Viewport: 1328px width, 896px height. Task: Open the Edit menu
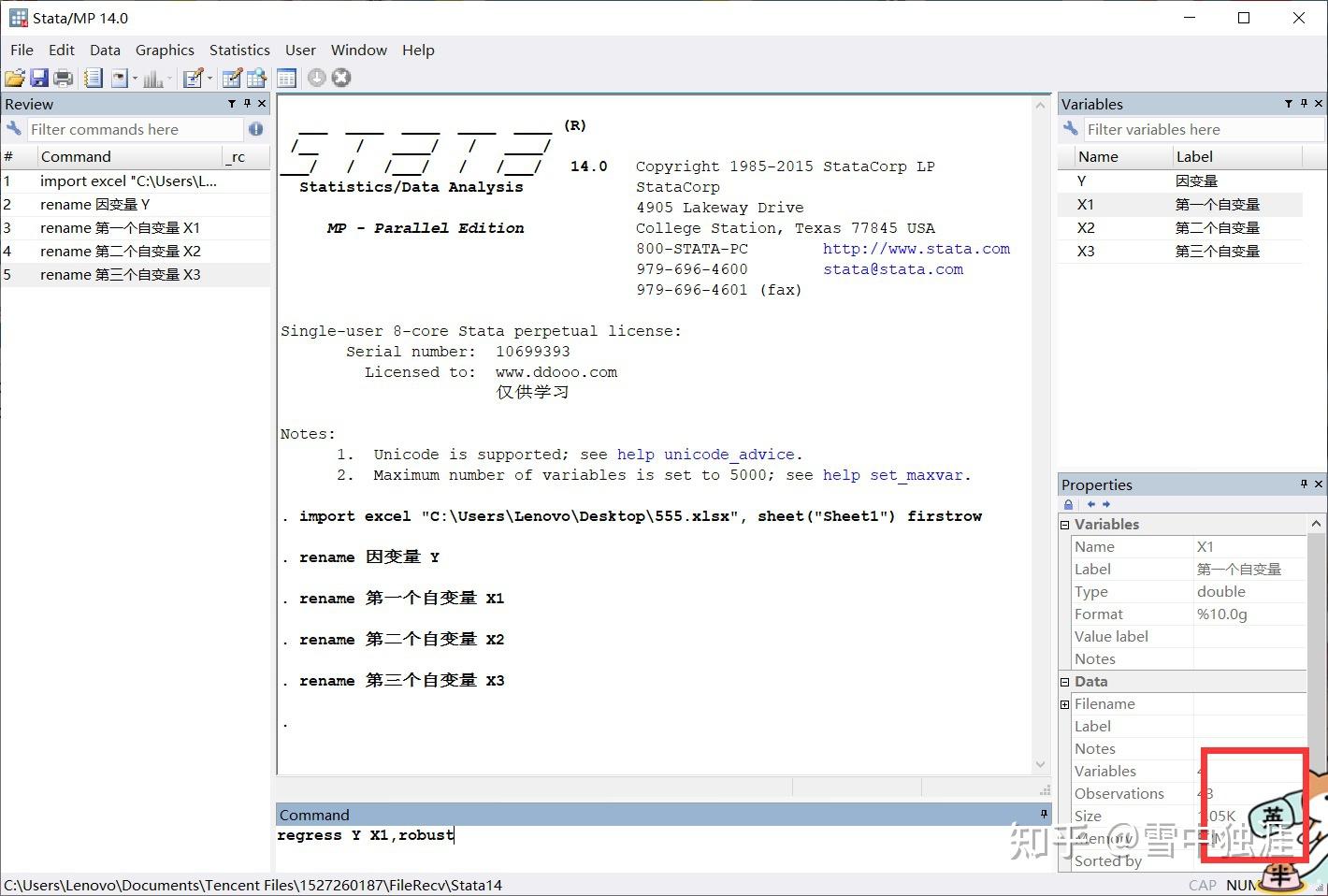pyautogui.click(x=62, y=50)
